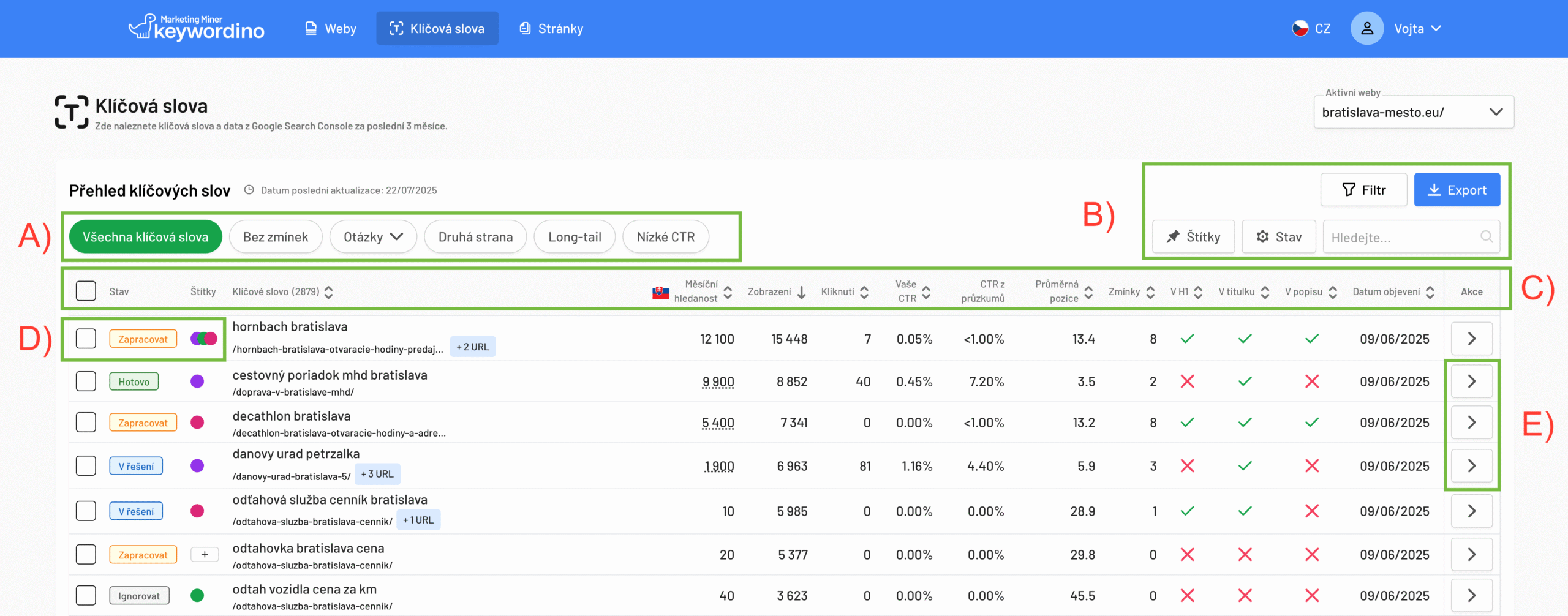Open detail arrow for cestovný poriadok mhd bratislava
Viewport: 1568px width, 616px height.
(1472, 381)
